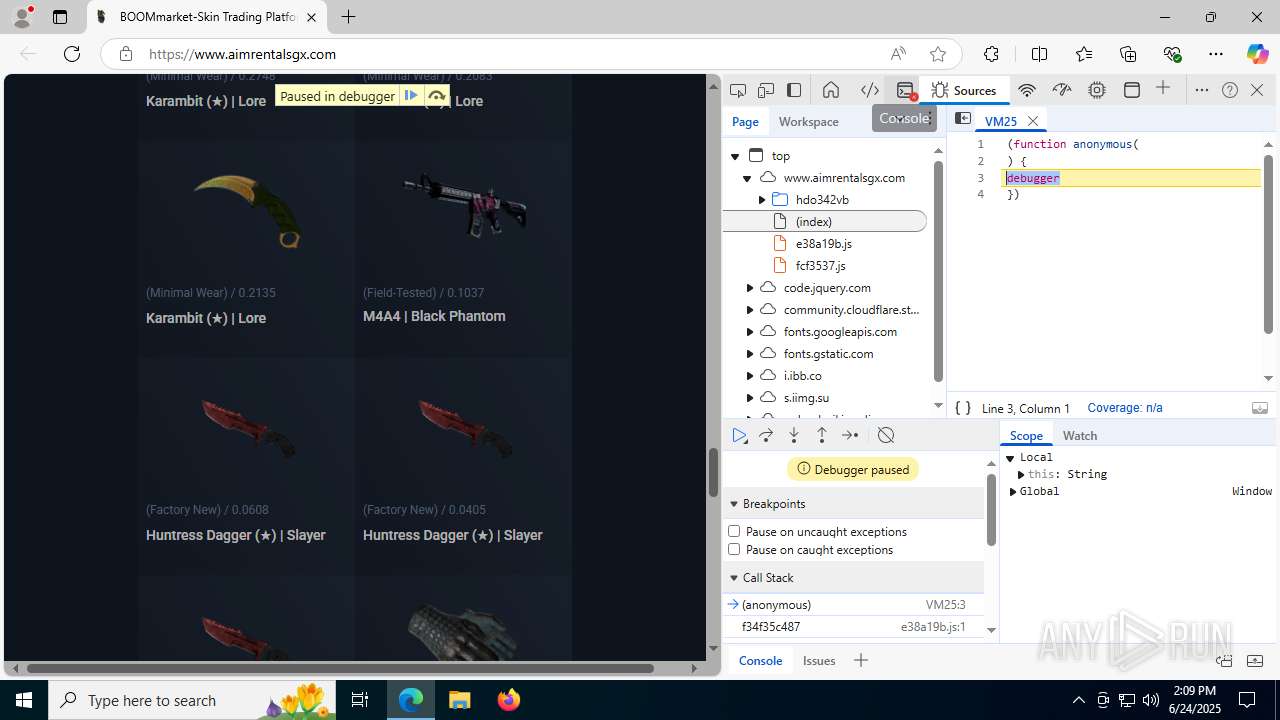Open browser Extensions icon
Image resolution: width=1280 pixels, height=720 pixels.
[991, 54]
